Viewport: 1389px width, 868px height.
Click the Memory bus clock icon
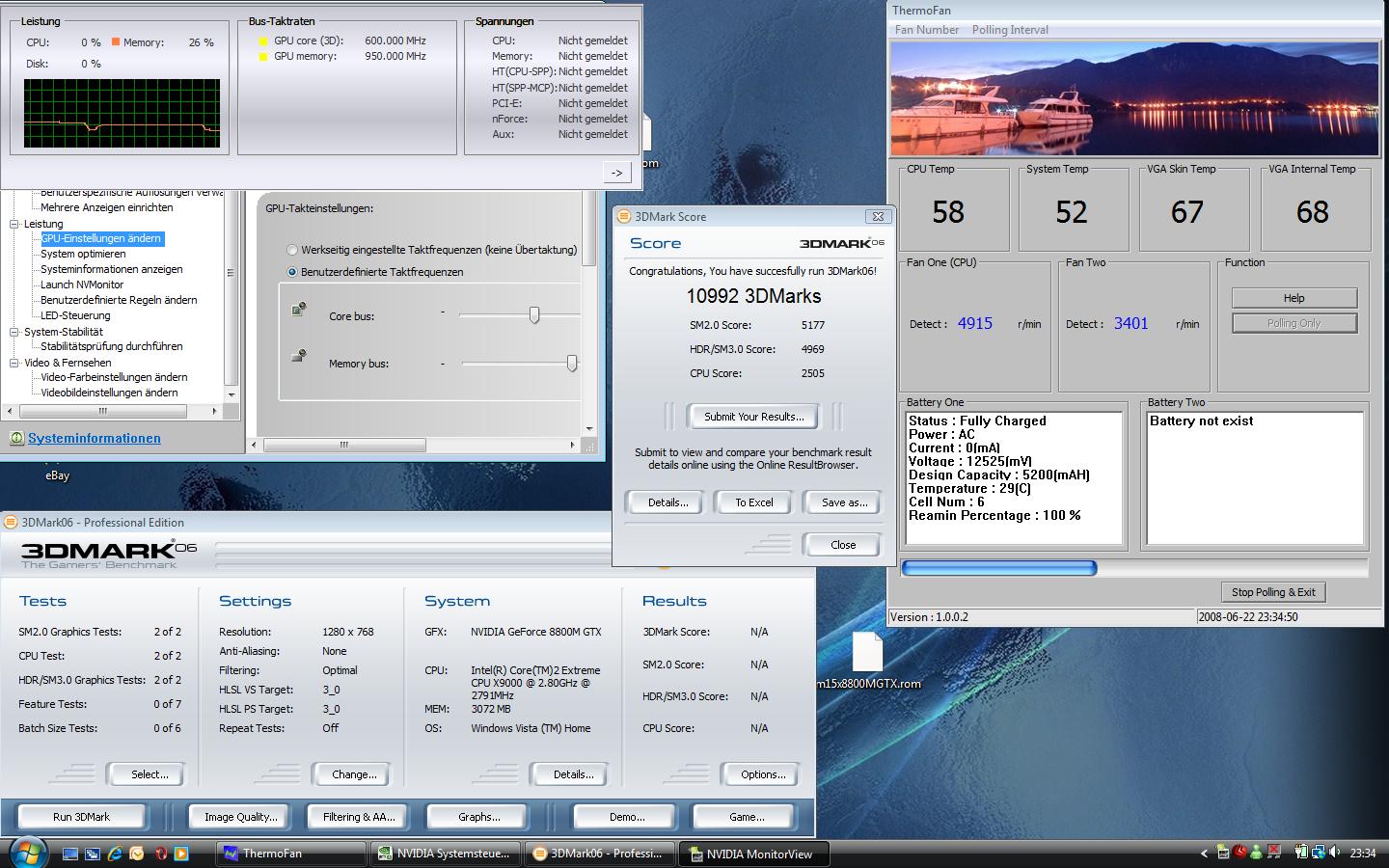[x=299, y=357]
